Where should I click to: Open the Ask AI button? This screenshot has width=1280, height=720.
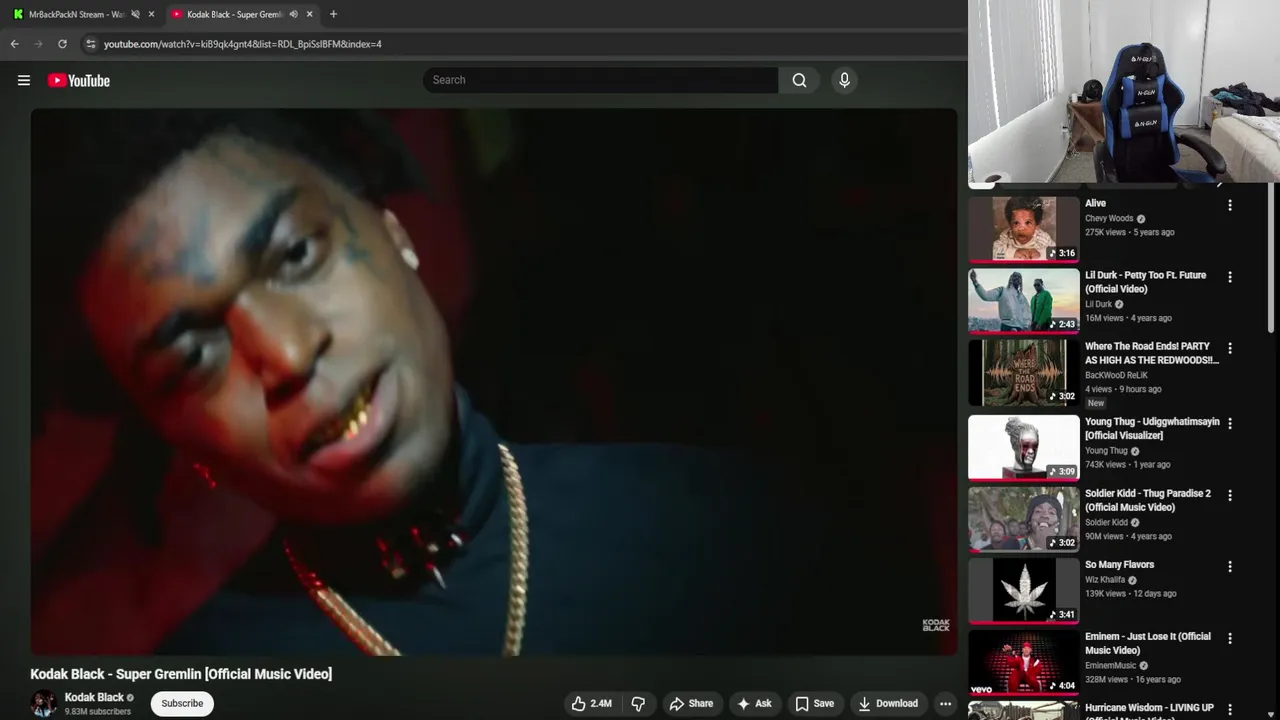(x=754, y=703)
